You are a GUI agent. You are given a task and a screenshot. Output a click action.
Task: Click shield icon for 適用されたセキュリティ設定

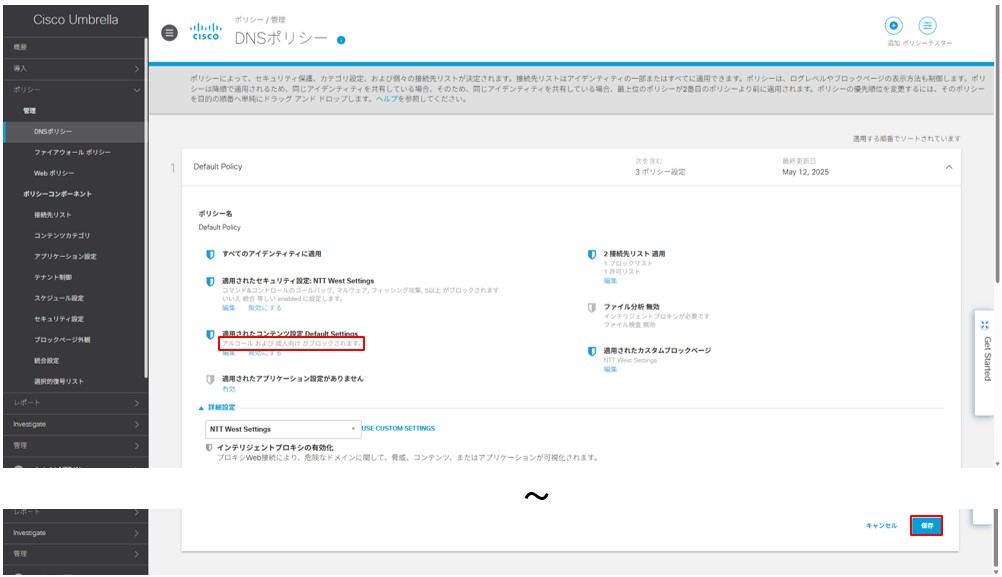210,281
